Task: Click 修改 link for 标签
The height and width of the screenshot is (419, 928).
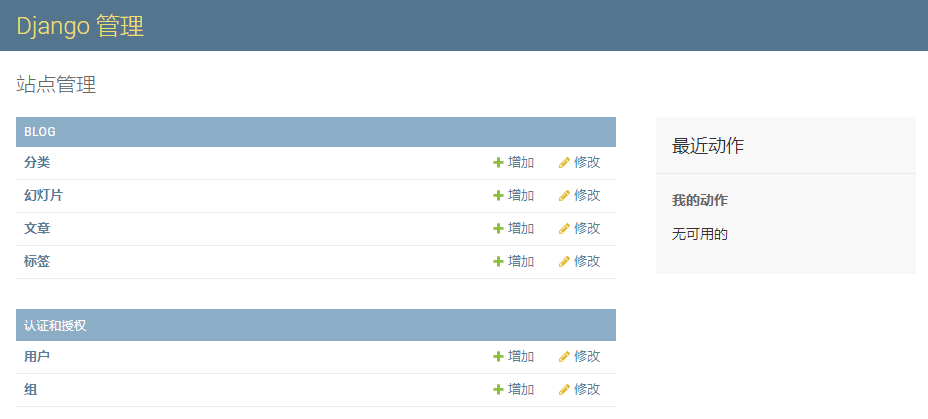Action: coord(587,262)
